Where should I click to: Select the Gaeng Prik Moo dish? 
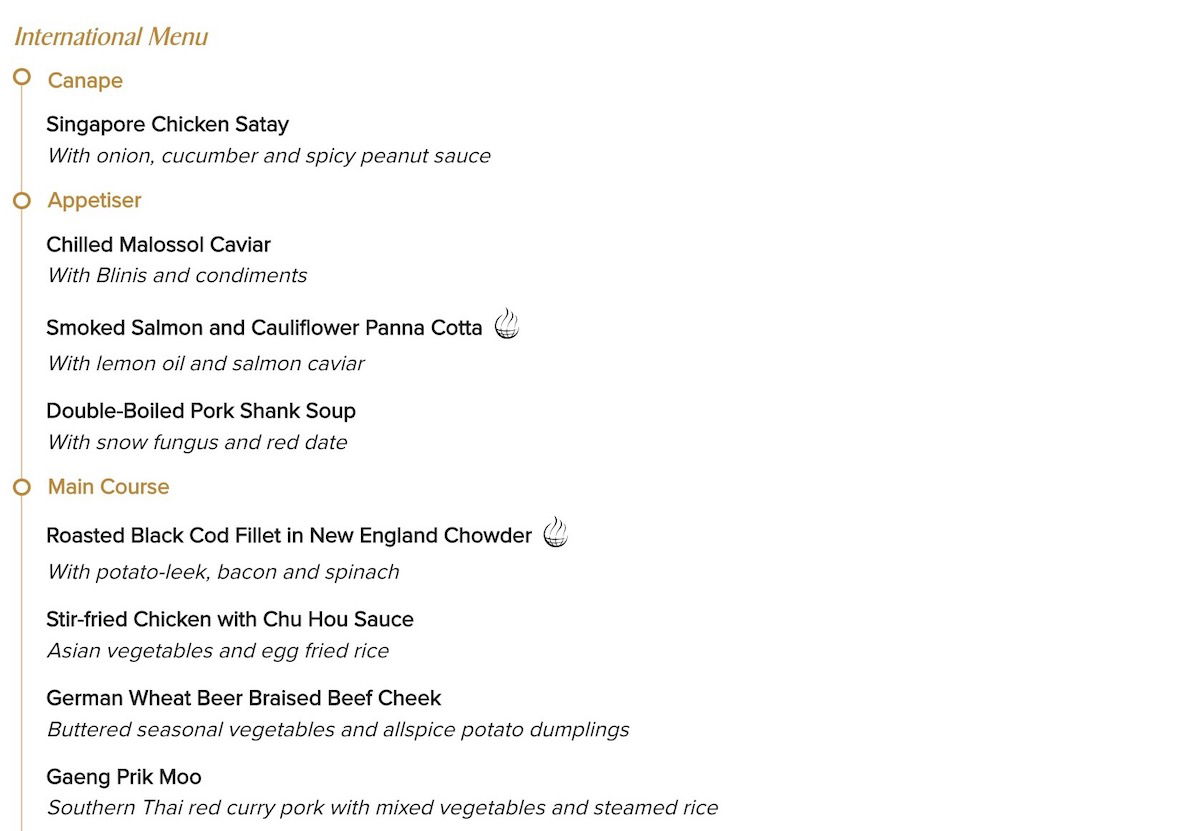pyautogui.click(x=124, y=777)
